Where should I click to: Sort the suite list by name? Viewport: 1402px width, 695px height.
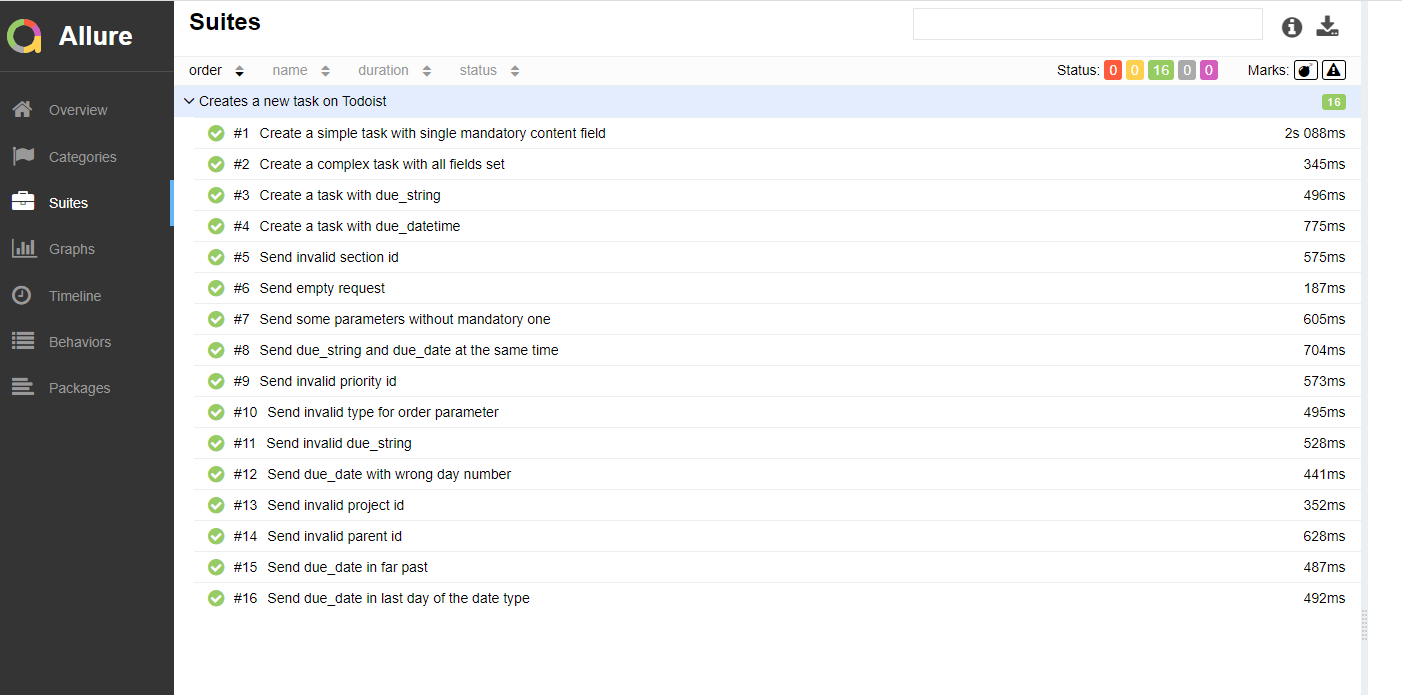tap(301, 70)
